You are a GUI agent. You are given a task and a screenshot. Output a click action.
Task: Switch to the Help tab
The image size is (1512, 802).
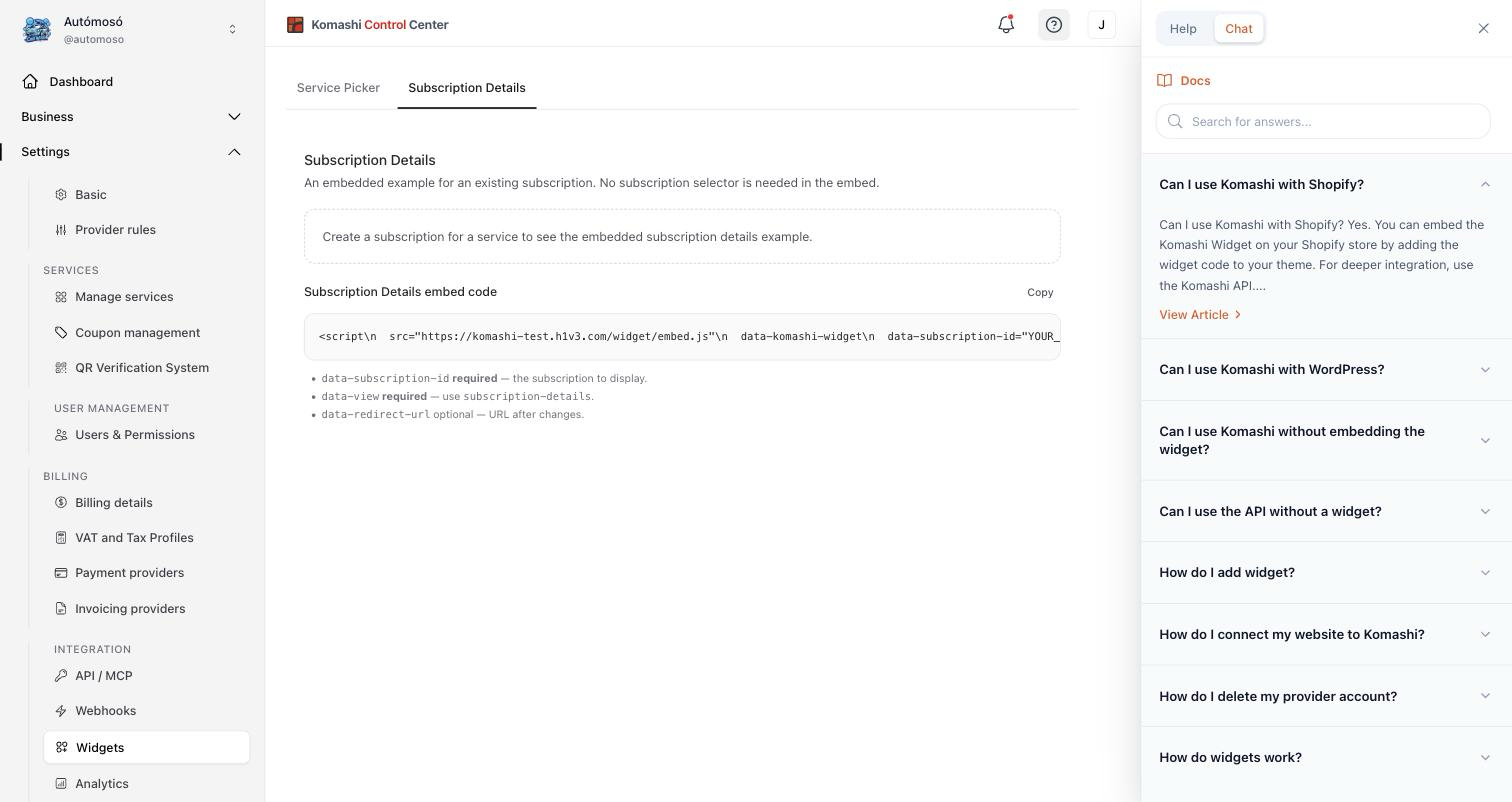1183,28
